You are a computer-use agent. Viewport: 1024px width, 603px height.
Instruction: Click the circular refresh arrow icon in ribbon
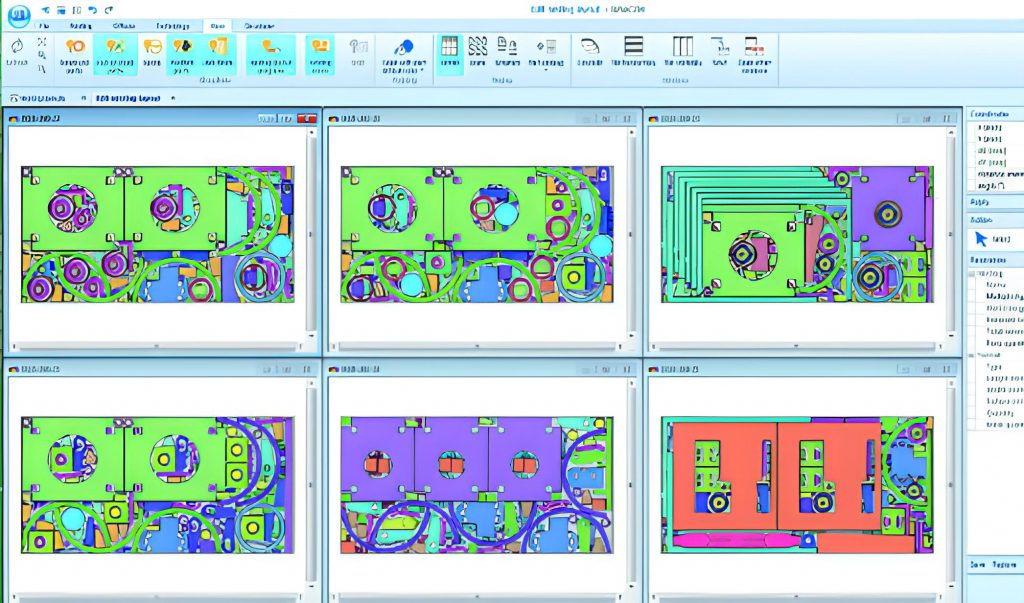point(16,45)
